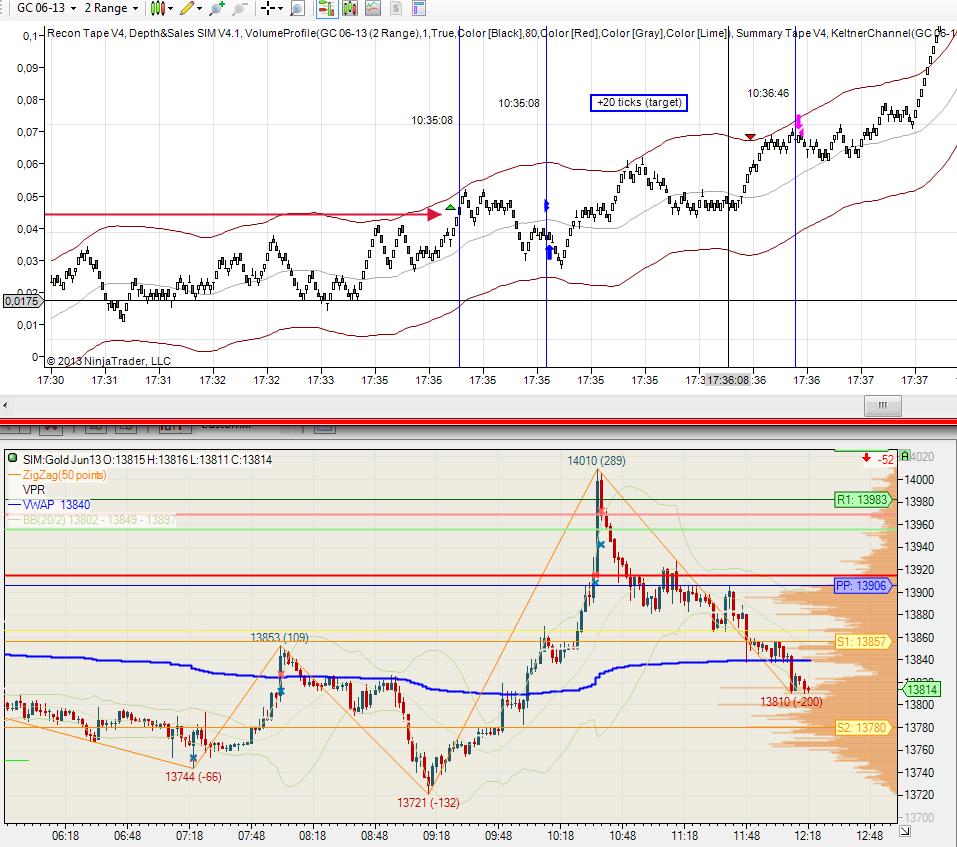Image resolution: width=957 pixels, height=847 pixels.
Task: Click the red down arrow -52 indicator
Action: [x=879, y=458]
